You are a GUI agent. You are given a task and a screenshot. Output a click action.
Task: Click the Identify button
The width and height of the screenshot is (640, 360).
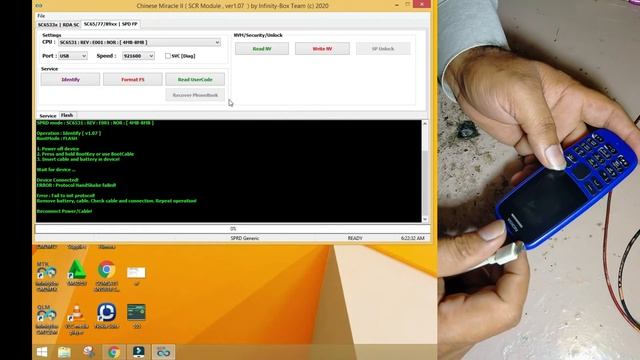[x=70, y=79]
